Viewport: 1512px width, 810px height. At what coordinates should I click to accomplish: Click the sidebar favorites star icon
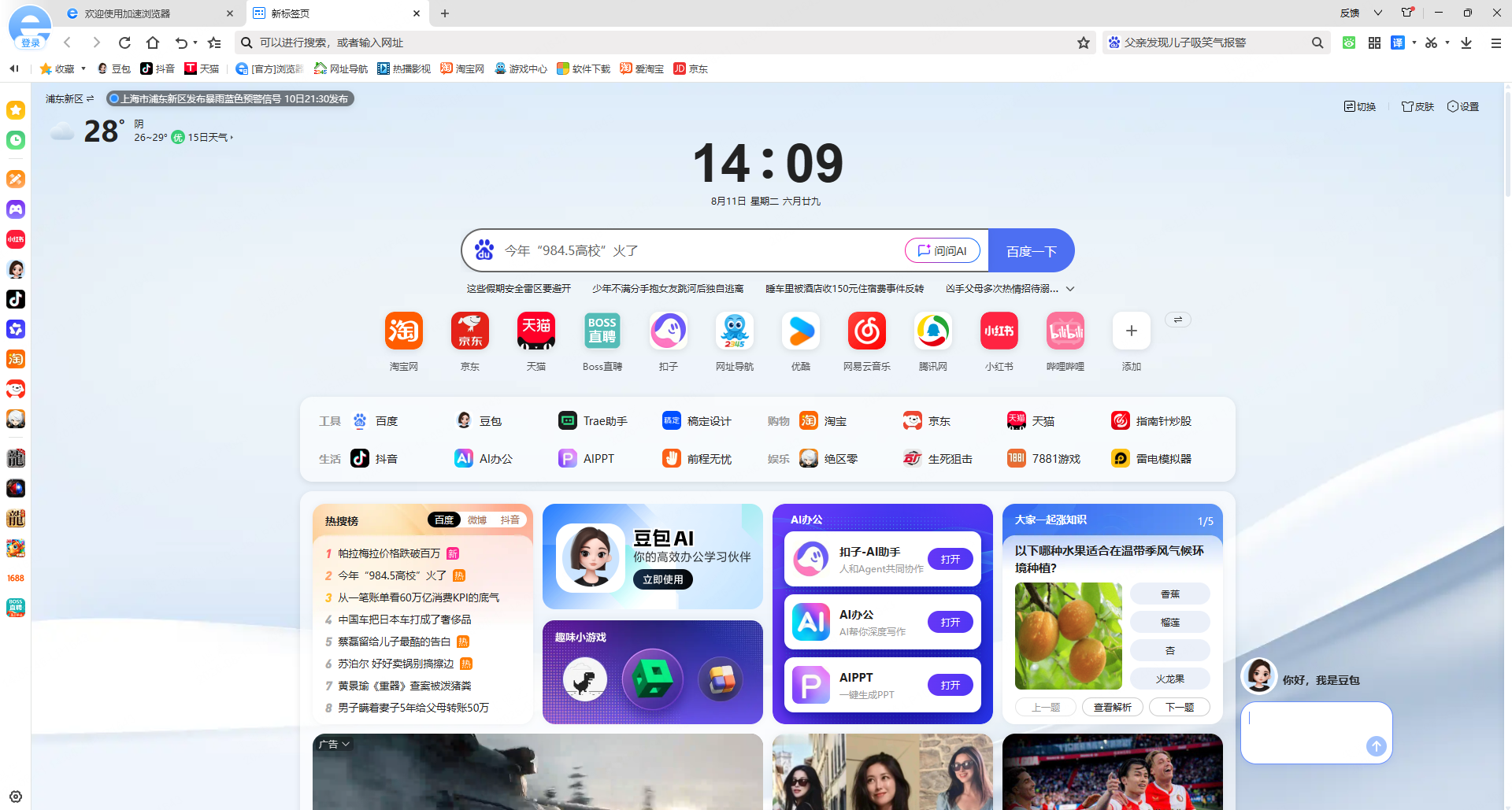(16, 110)
